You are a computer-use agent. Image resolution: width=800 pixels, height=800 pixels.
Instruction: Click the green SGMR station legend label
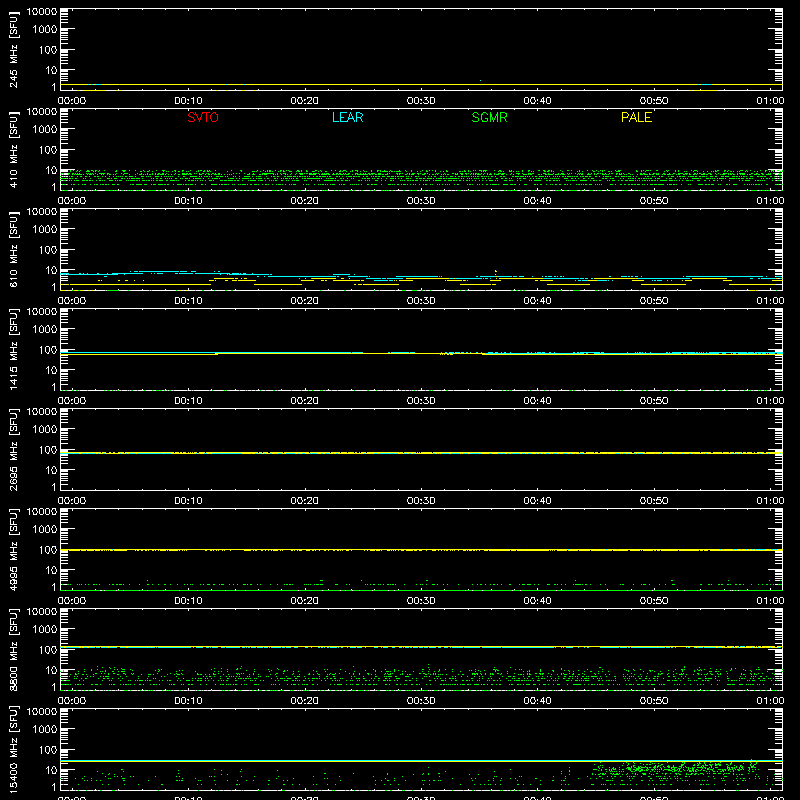[489, 117]
